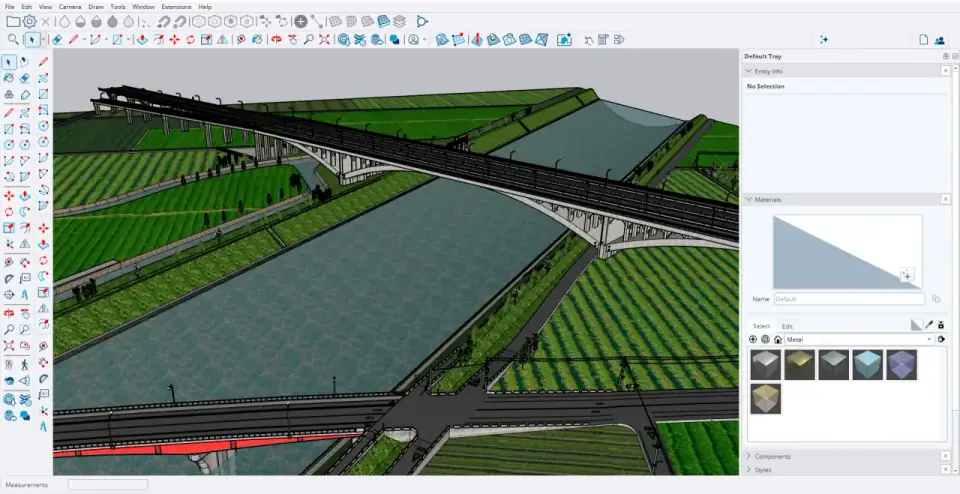Screen dimensions: 960x494
Task: Close the Entity Info panel
Action: click(945, 71)
